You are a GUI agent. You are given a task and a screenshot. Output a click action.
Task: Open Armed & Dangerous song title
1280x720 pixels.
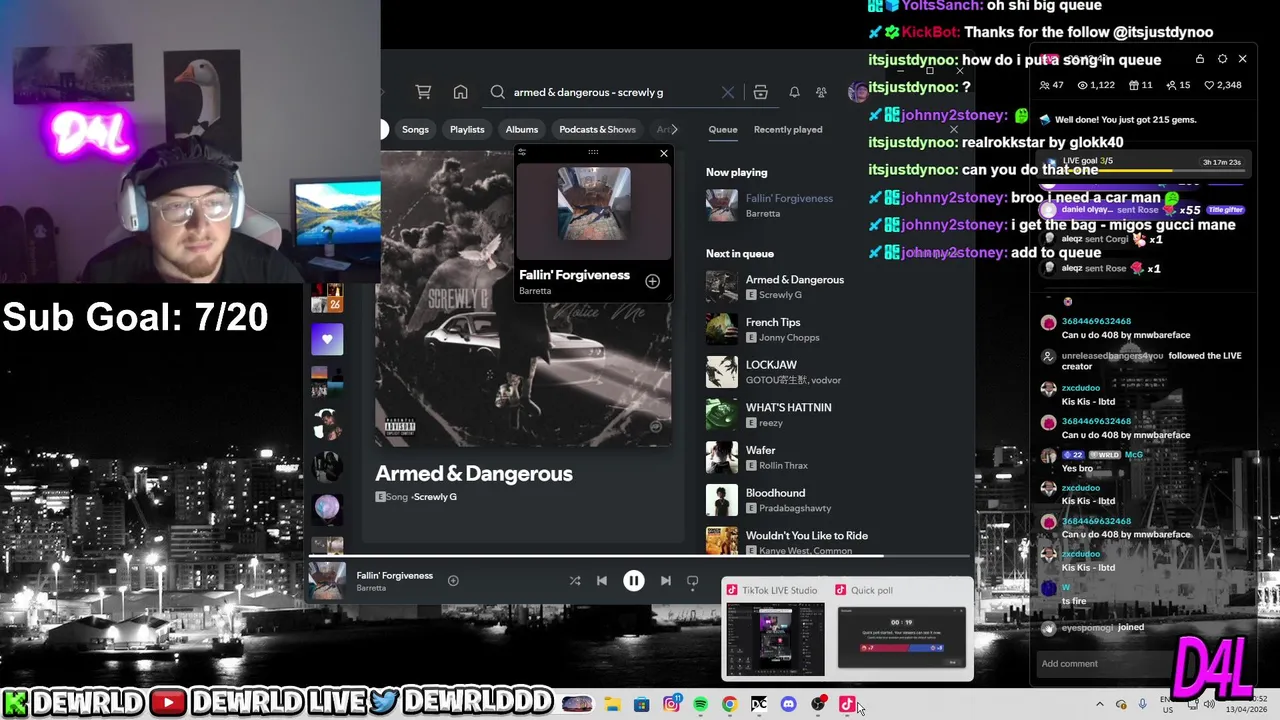pyautogui.click(x=474, y=474)
